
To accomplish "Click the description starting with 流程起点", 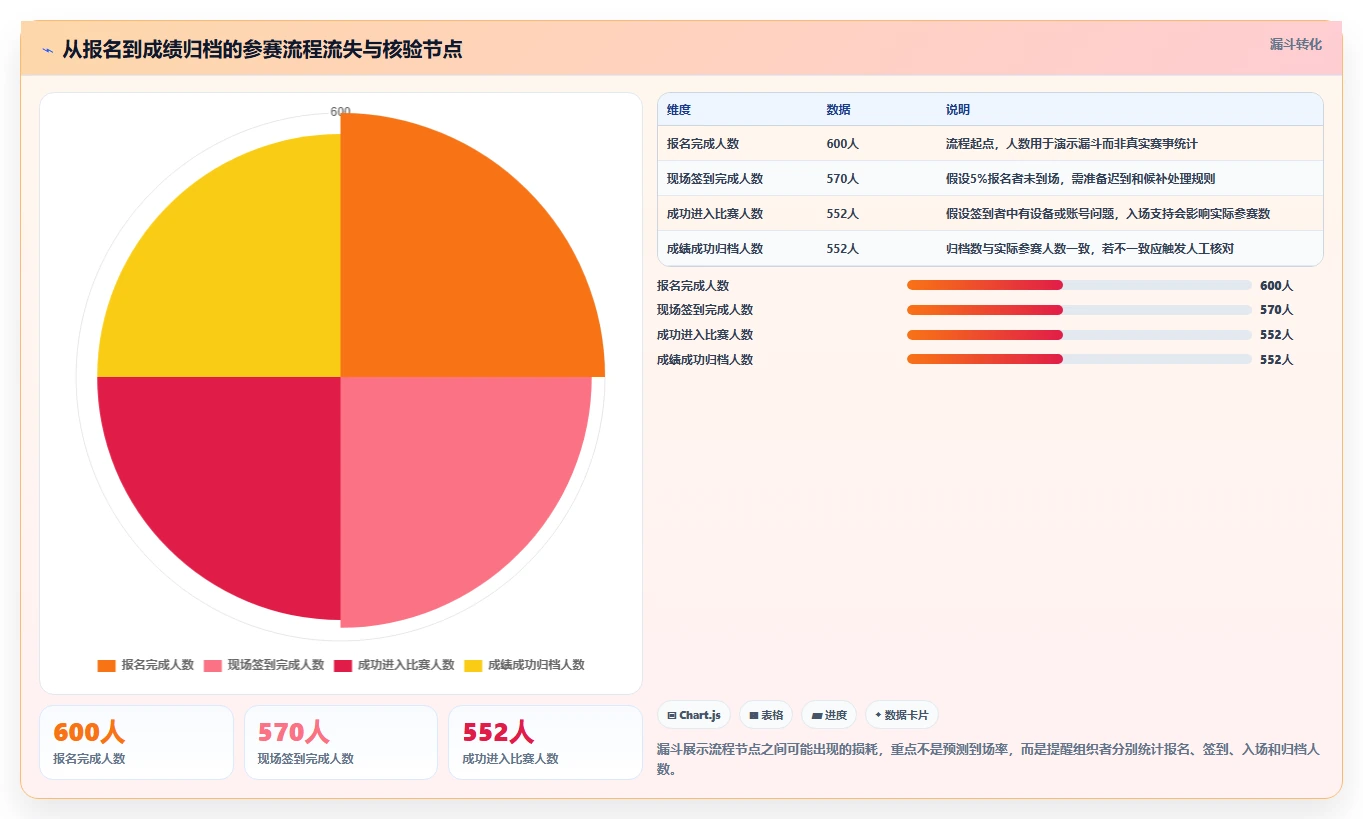I will coord(1072,144).
